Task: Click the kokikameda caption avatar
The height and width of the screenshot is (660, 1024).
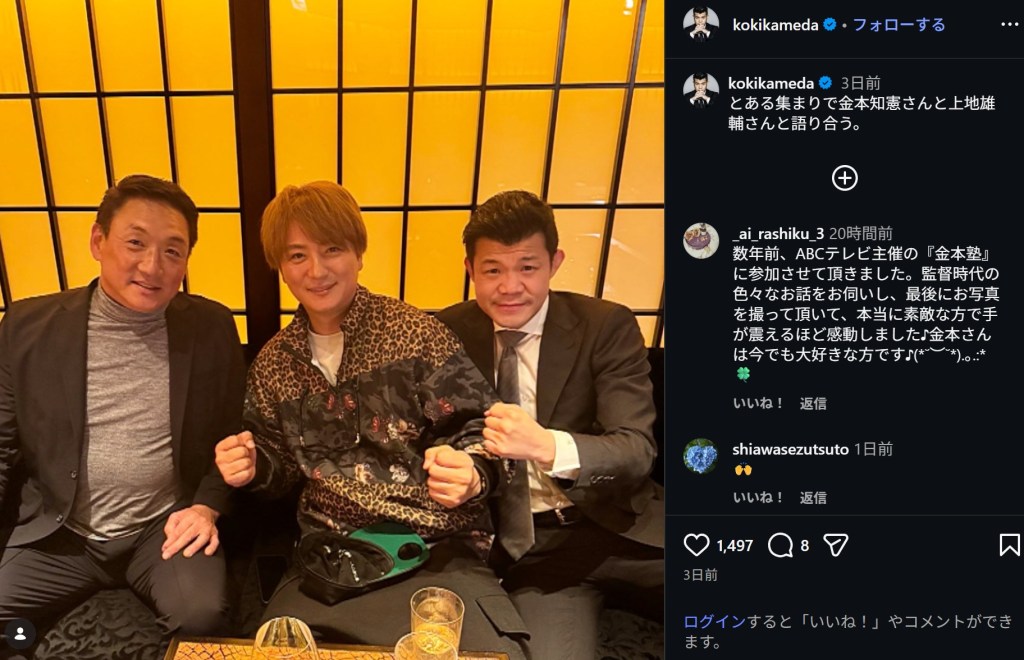Action: [x=701, y=89]
